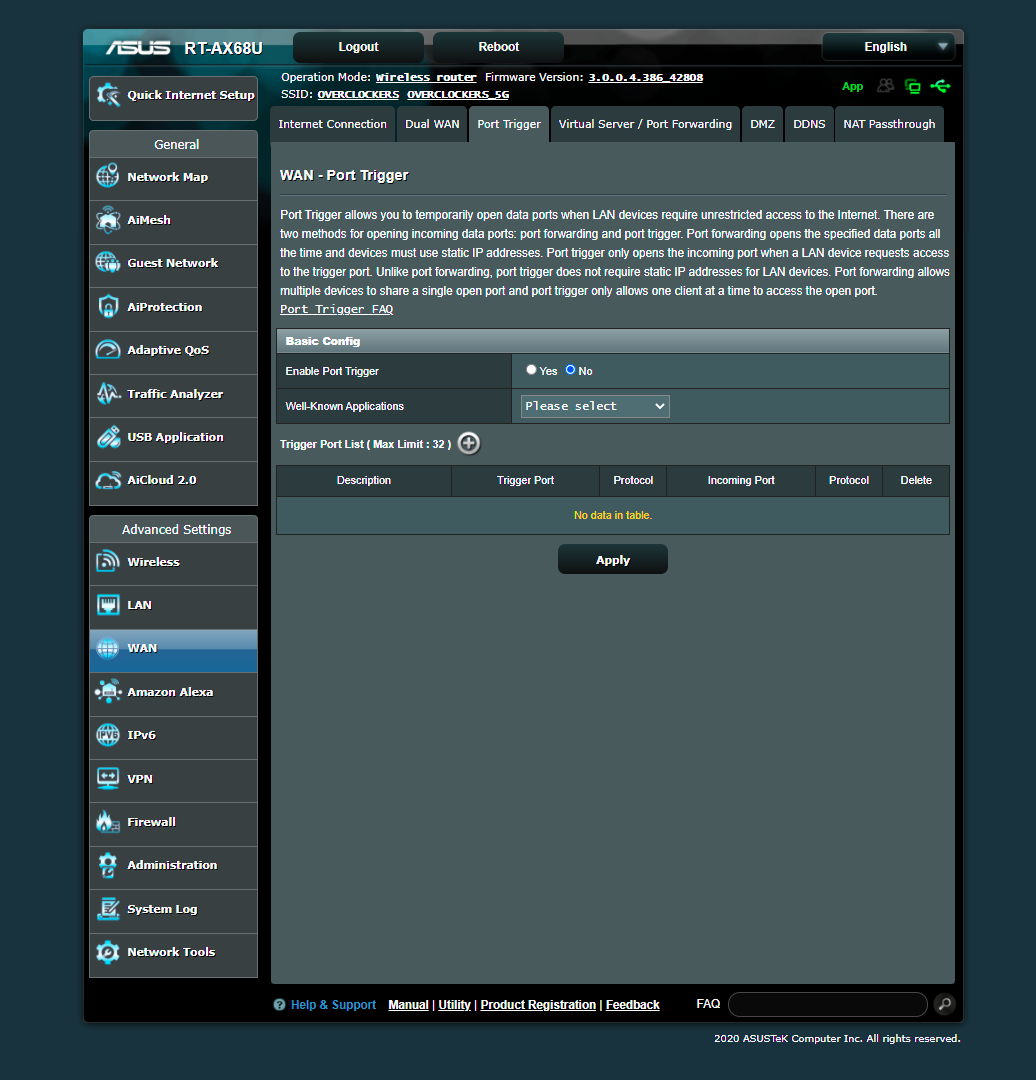Switch to Internet Connection tab

333,124
